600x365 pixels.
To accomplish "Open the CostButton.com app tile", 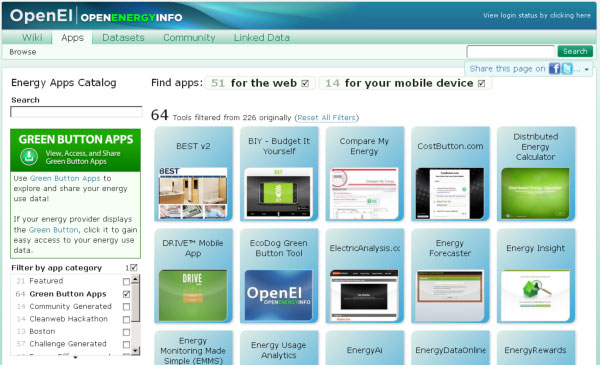I will tap(450, 174).
